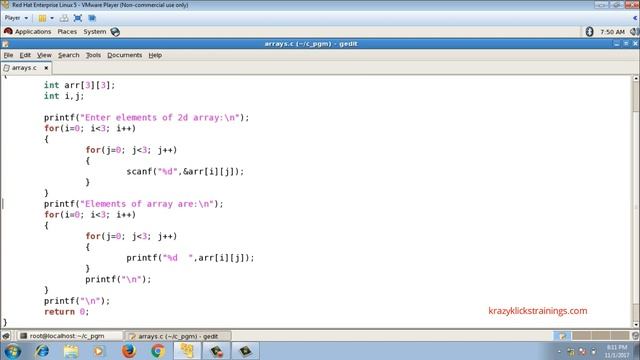Open the Places menu

67,31
